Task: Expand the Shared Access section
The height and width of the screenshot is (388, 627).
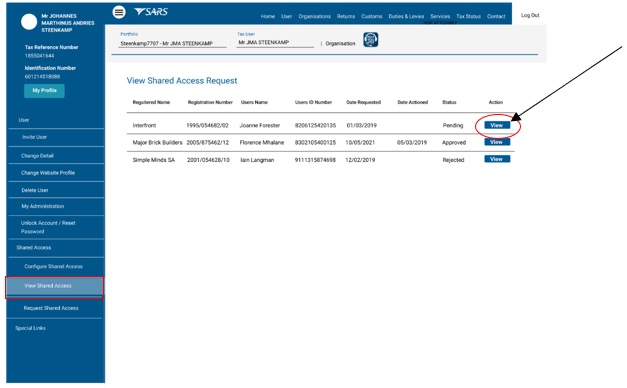Action: pyautogui.click(x=34, y=248)
